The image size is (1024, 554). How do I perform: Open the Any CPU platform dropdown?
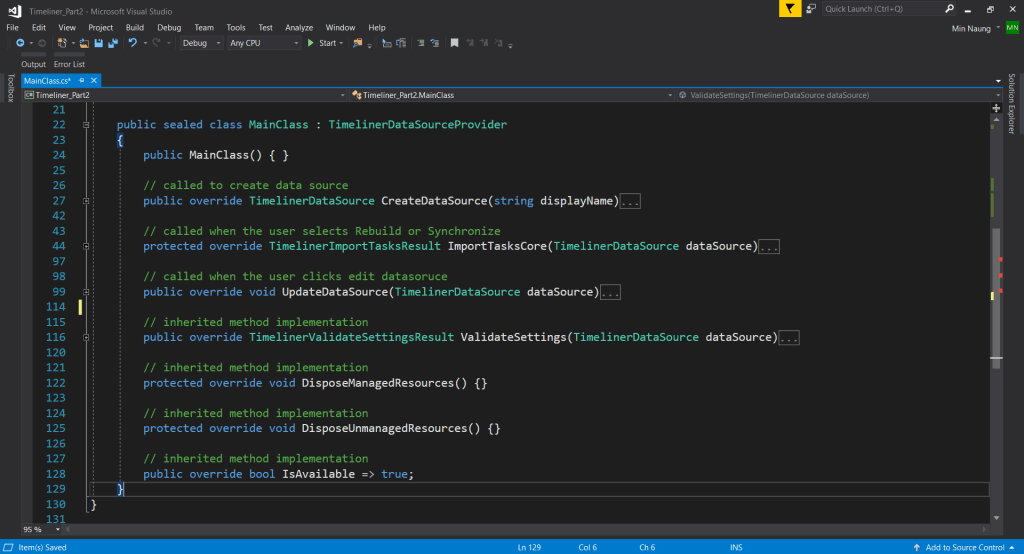[x=263, y=43]
